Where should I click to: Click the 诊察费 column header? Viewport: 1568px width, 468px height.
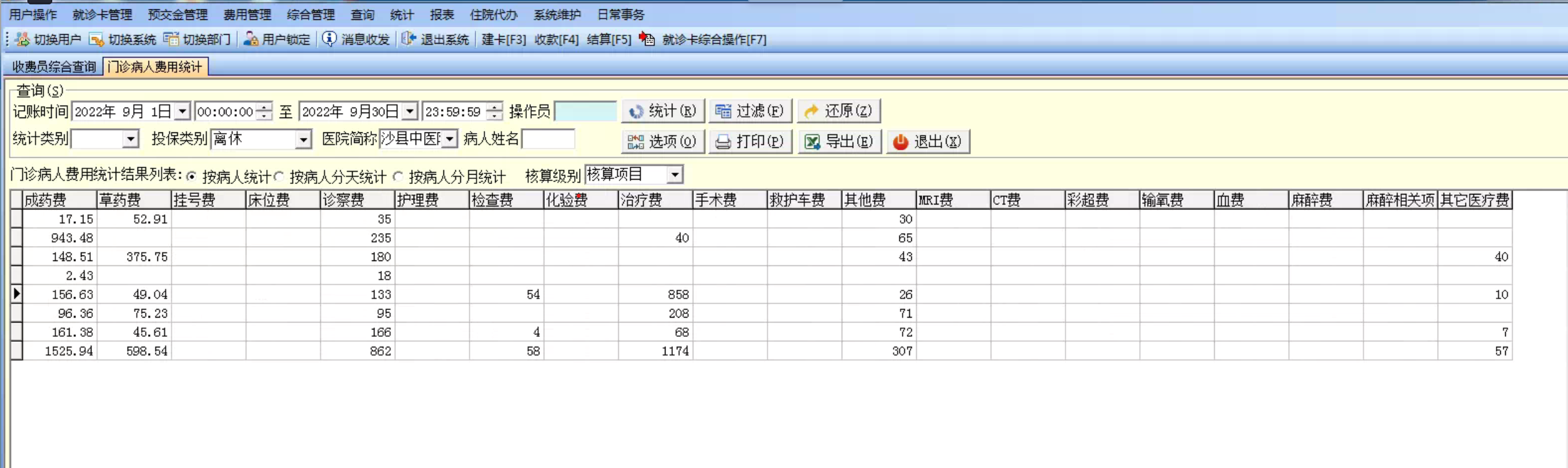click(358, 200)
